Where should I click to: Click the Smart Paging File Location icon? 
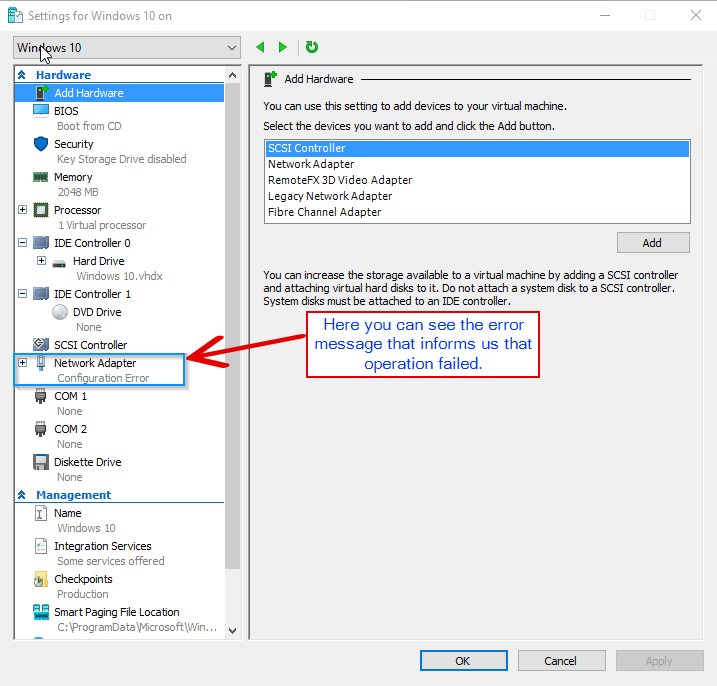[41, 612]
